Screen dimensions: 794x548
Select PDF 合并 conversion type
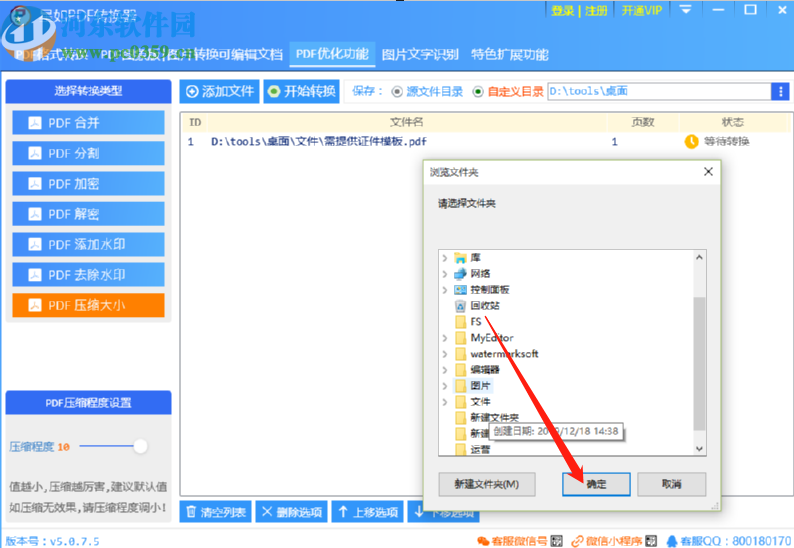(x=89, y=123)
